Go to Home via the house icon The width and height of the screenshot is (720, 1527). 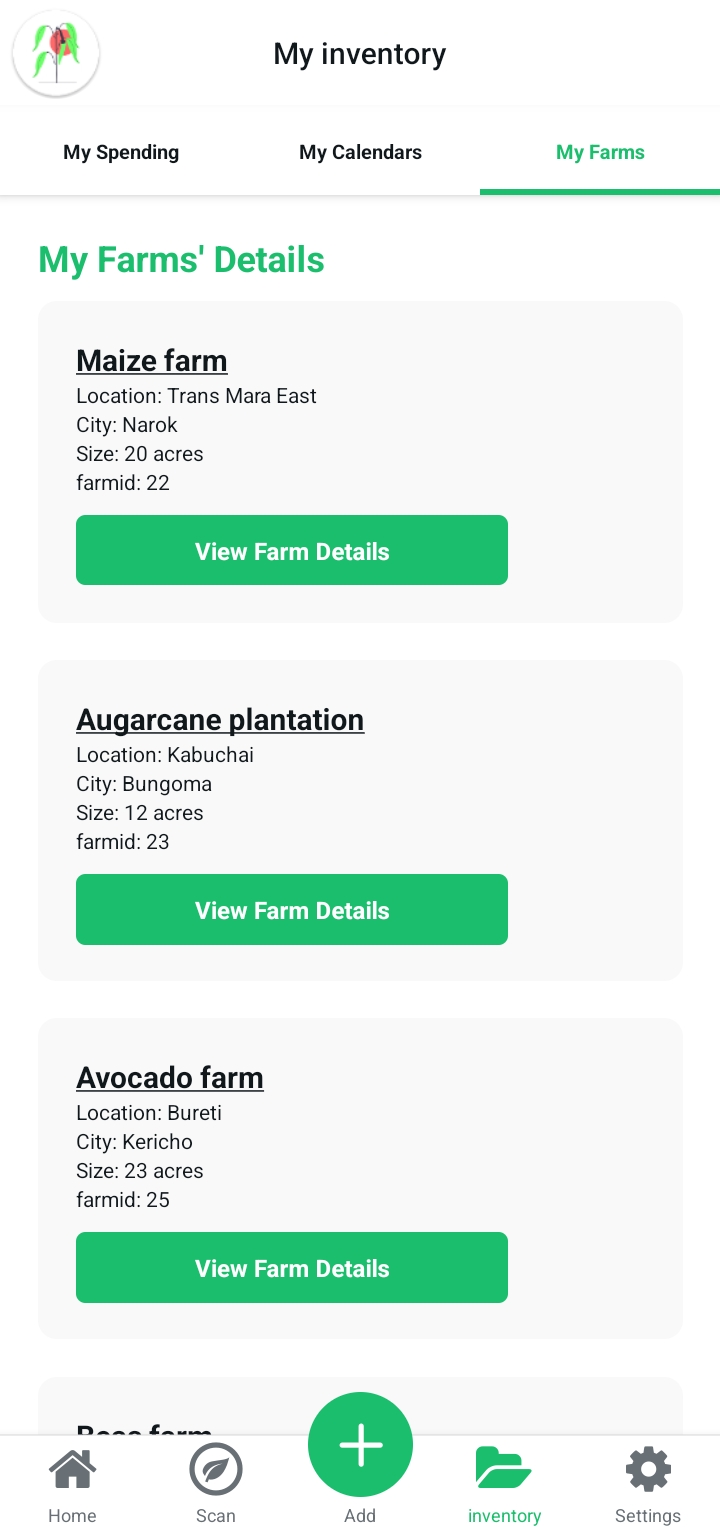(x=73, y=1471)
